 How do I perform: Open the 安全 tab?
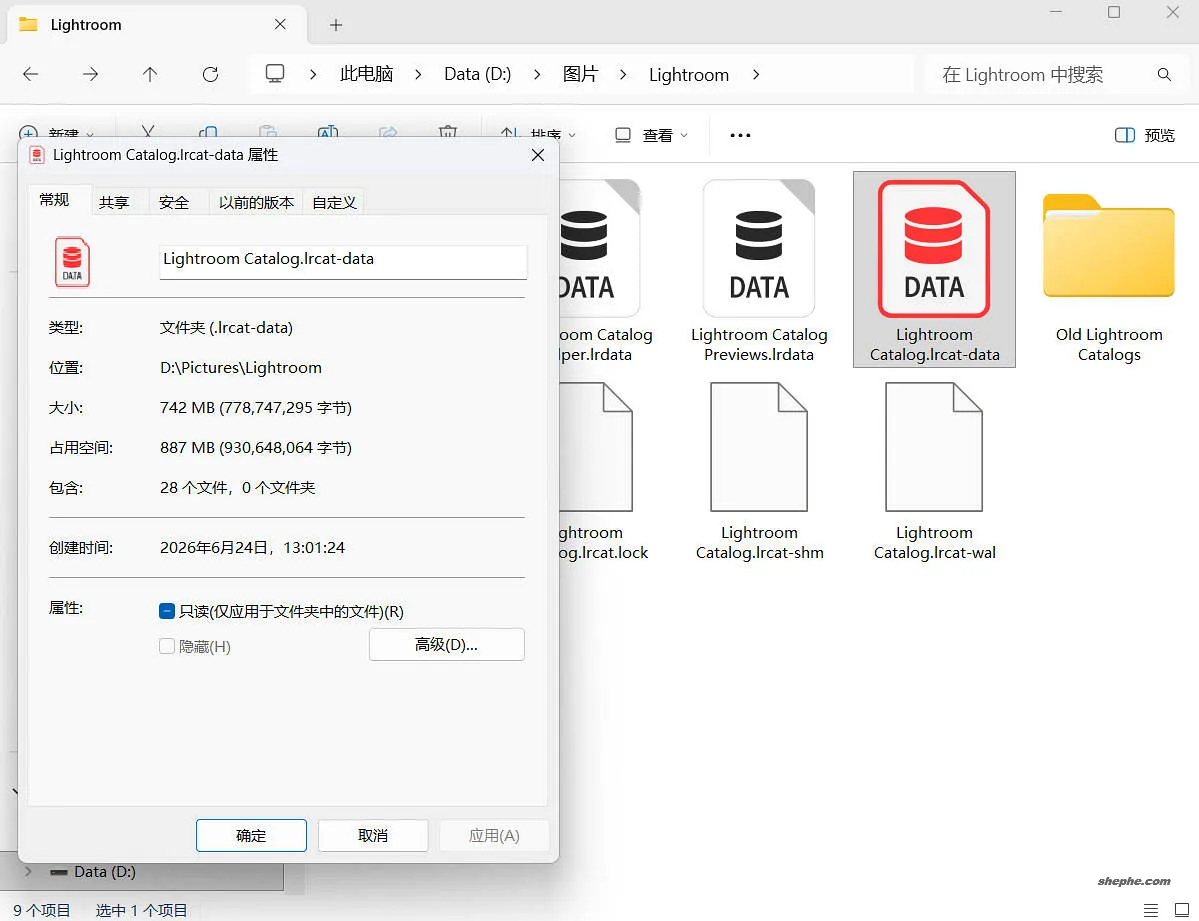[x=174, y=202]
